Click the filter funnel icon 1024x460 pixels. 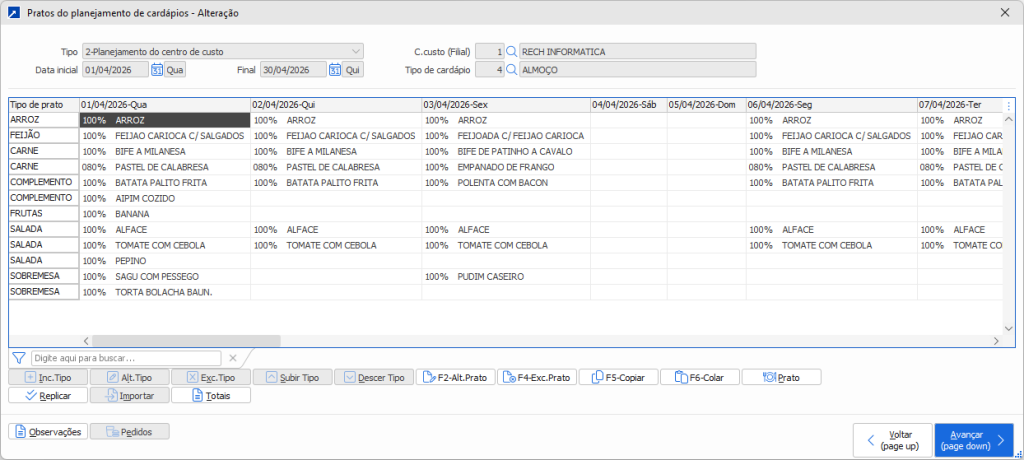(18, 357)
